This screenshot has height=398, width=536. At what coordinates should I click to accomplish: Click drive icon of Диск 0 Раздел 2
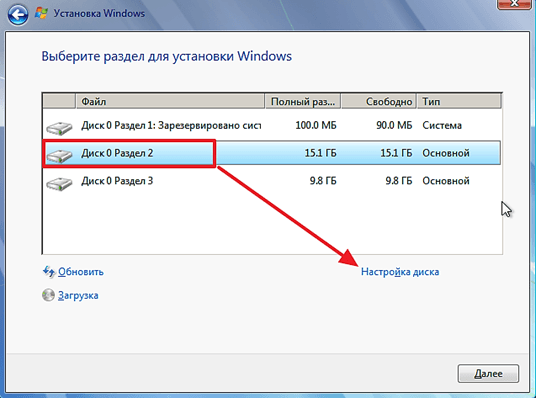(59, 156)
